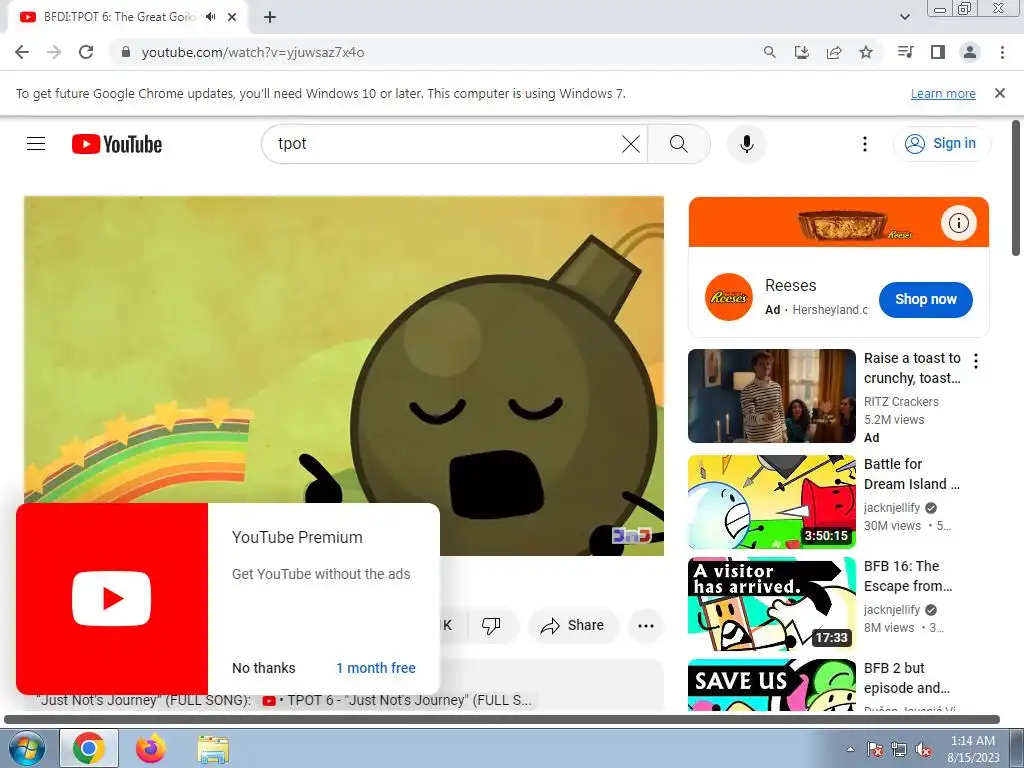The image size is (1024, 768).
Task: Click jacknjellify channel under Battle for Dream Island
Action: (x=892, y=507)
